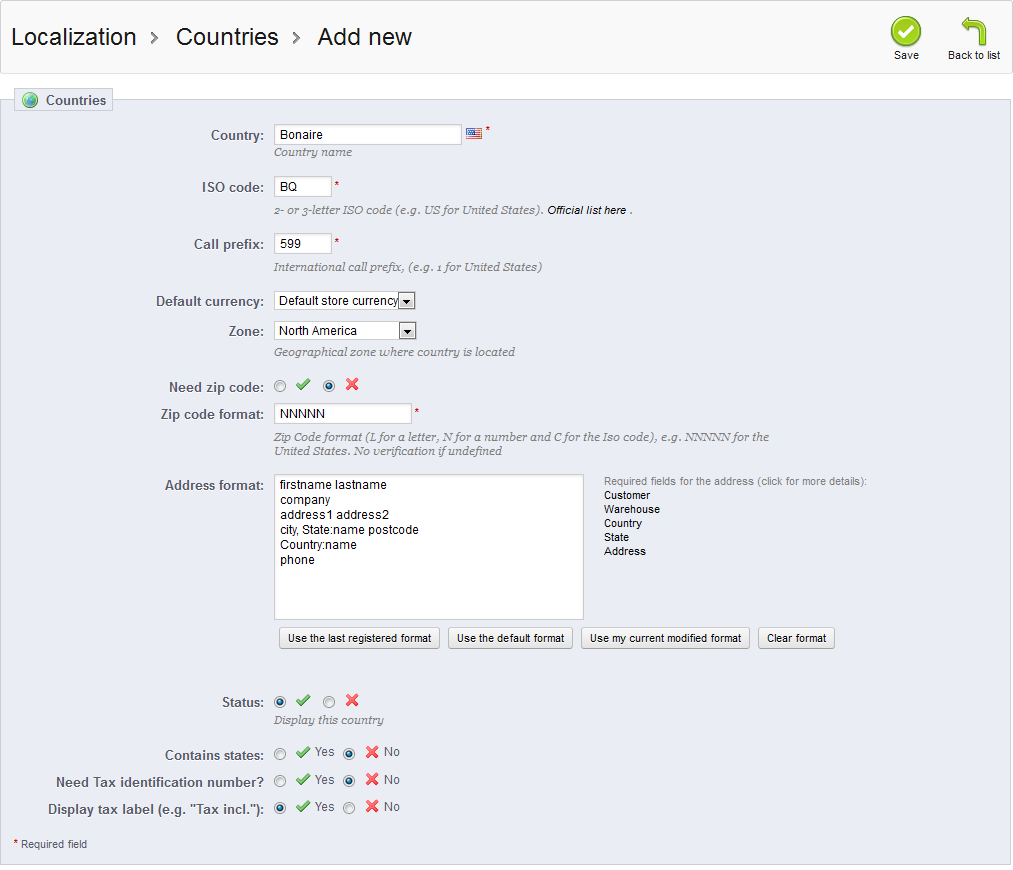Image resolution: width=1013 pixels, height=870 pixels.
Task: Click the green check icon for Status
Action: click(x=304, y=702)
